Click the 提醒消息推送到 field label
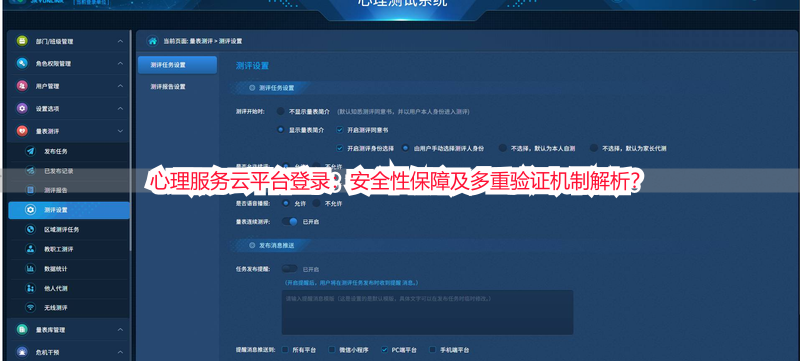The image size is (800, 361). click(255, 350)
